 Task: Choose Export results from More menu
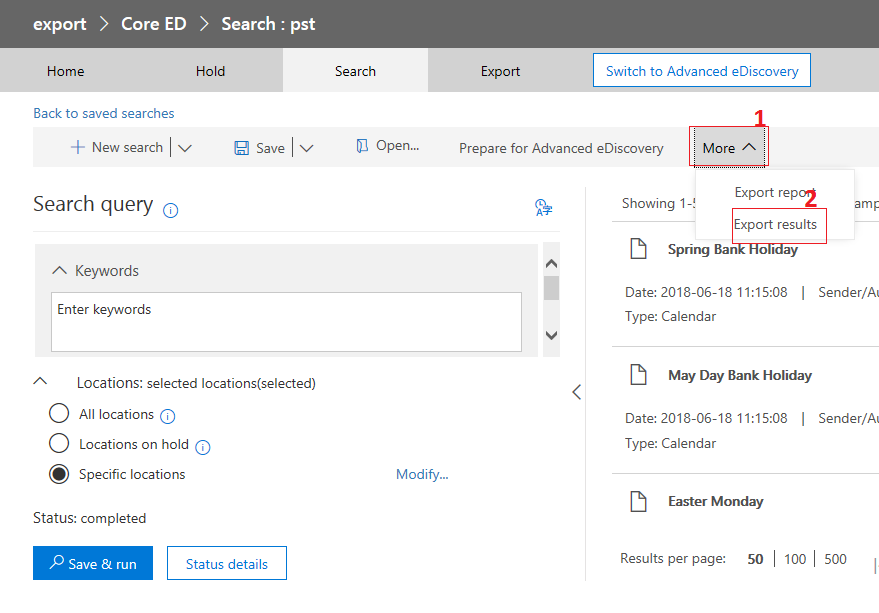pyautogui.click(x=775, y=224)
